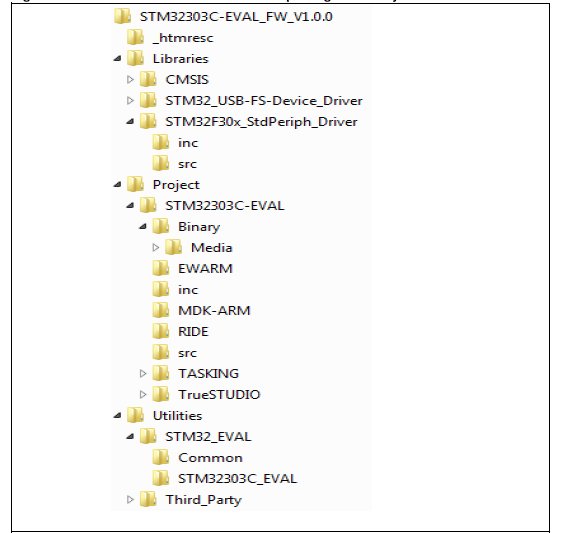579x533 pixels.
Task: Select the EWARM label
Action: [205, 269]
